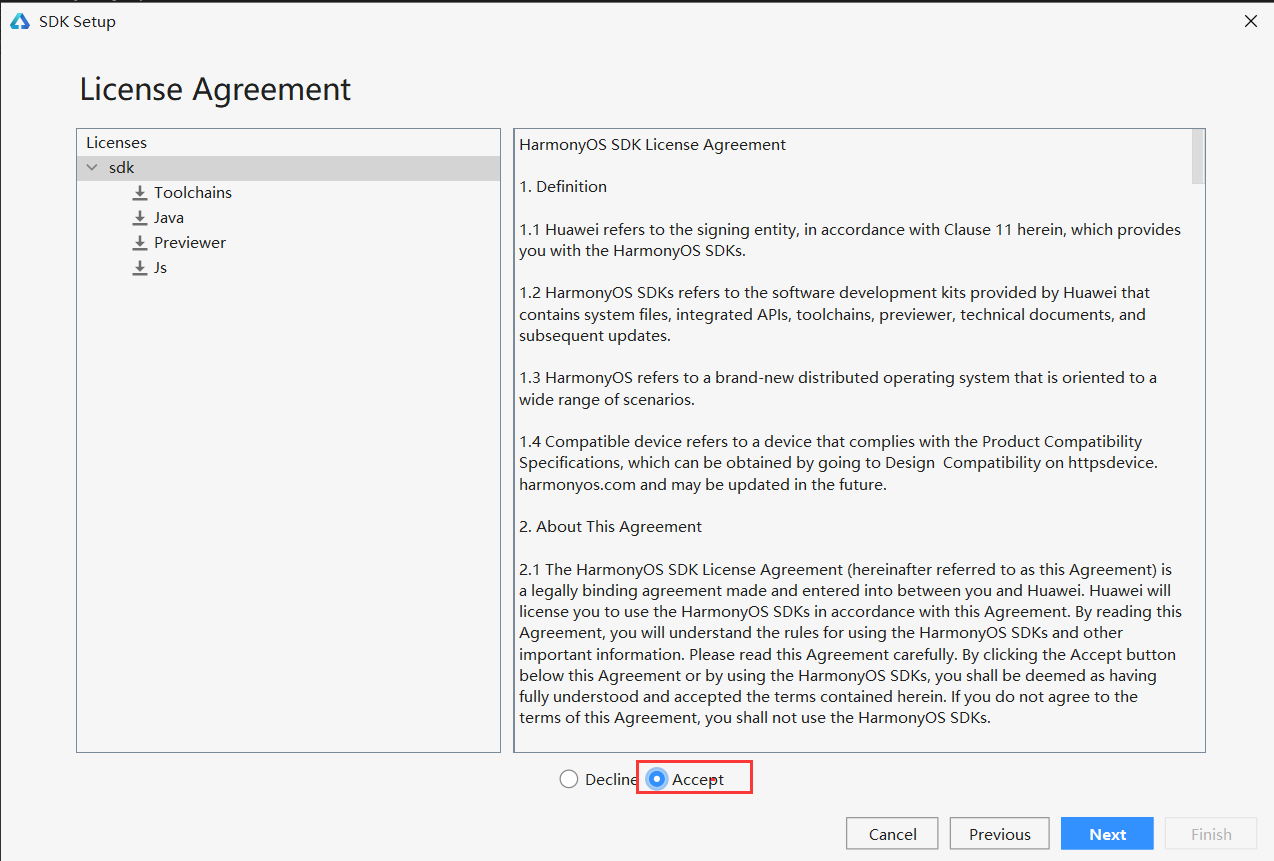Click the license text scrollbar thumb

[x=1198, y=157]
